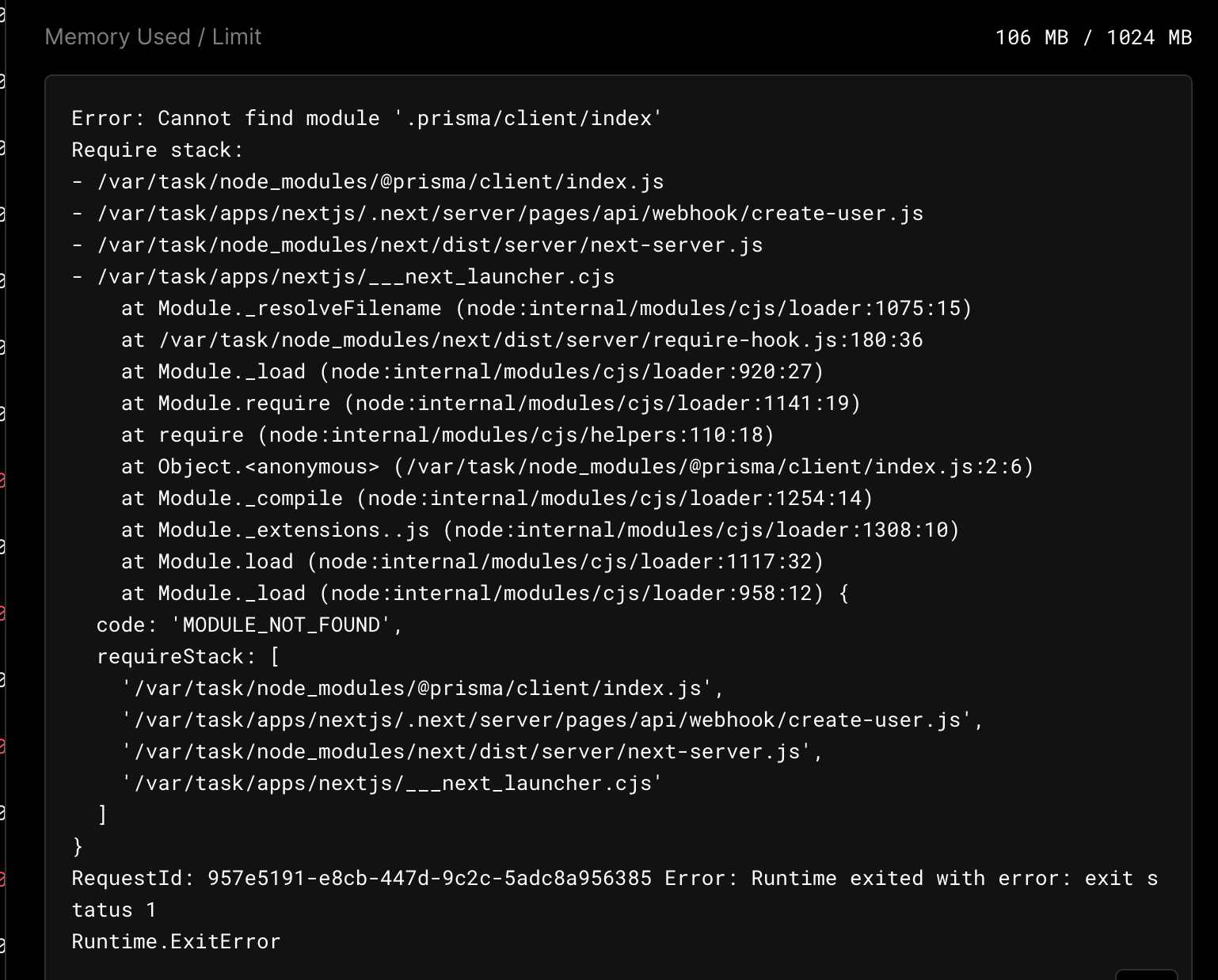The image size is (1218, 980).
Task: Click the 'Memory Used / Limit' label
Action: (153, 37)
